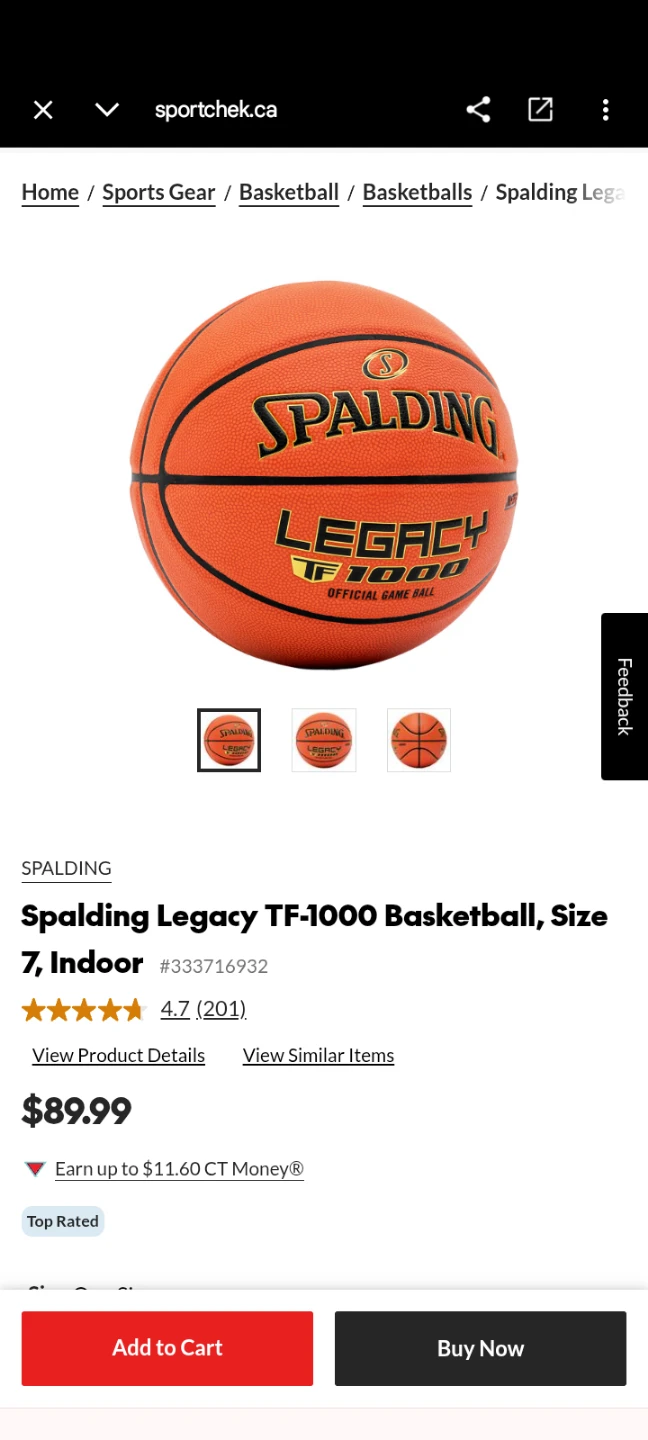Add basketball to cart
648x1440 pixels.
(167, 1348)
